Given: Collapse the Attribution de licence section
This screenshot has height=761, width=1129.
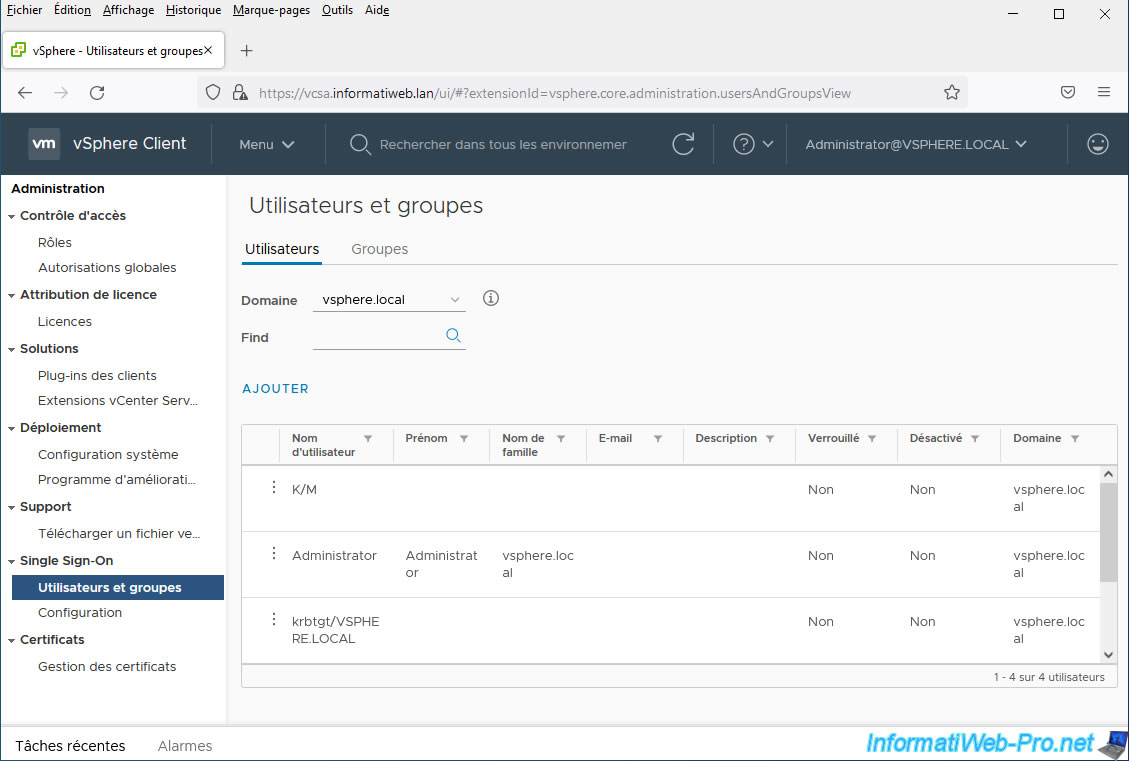Looking at the screenshot, I should pos(12,295).
